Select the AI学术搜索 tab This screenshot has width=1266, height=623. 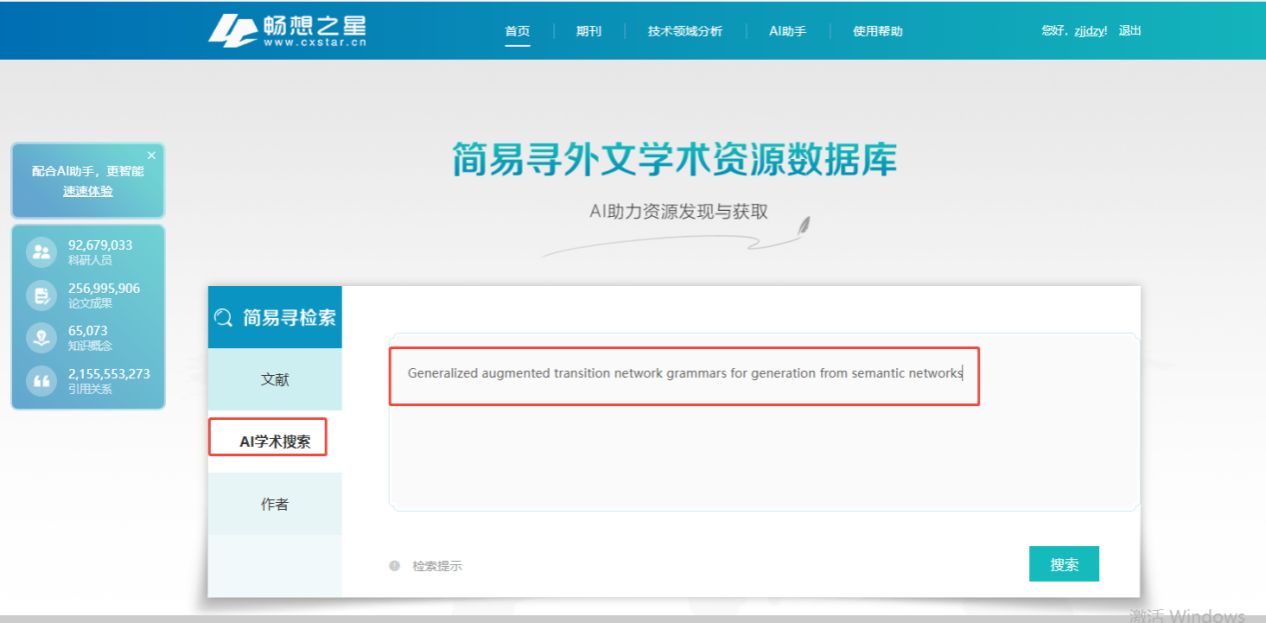coord(275,441)
